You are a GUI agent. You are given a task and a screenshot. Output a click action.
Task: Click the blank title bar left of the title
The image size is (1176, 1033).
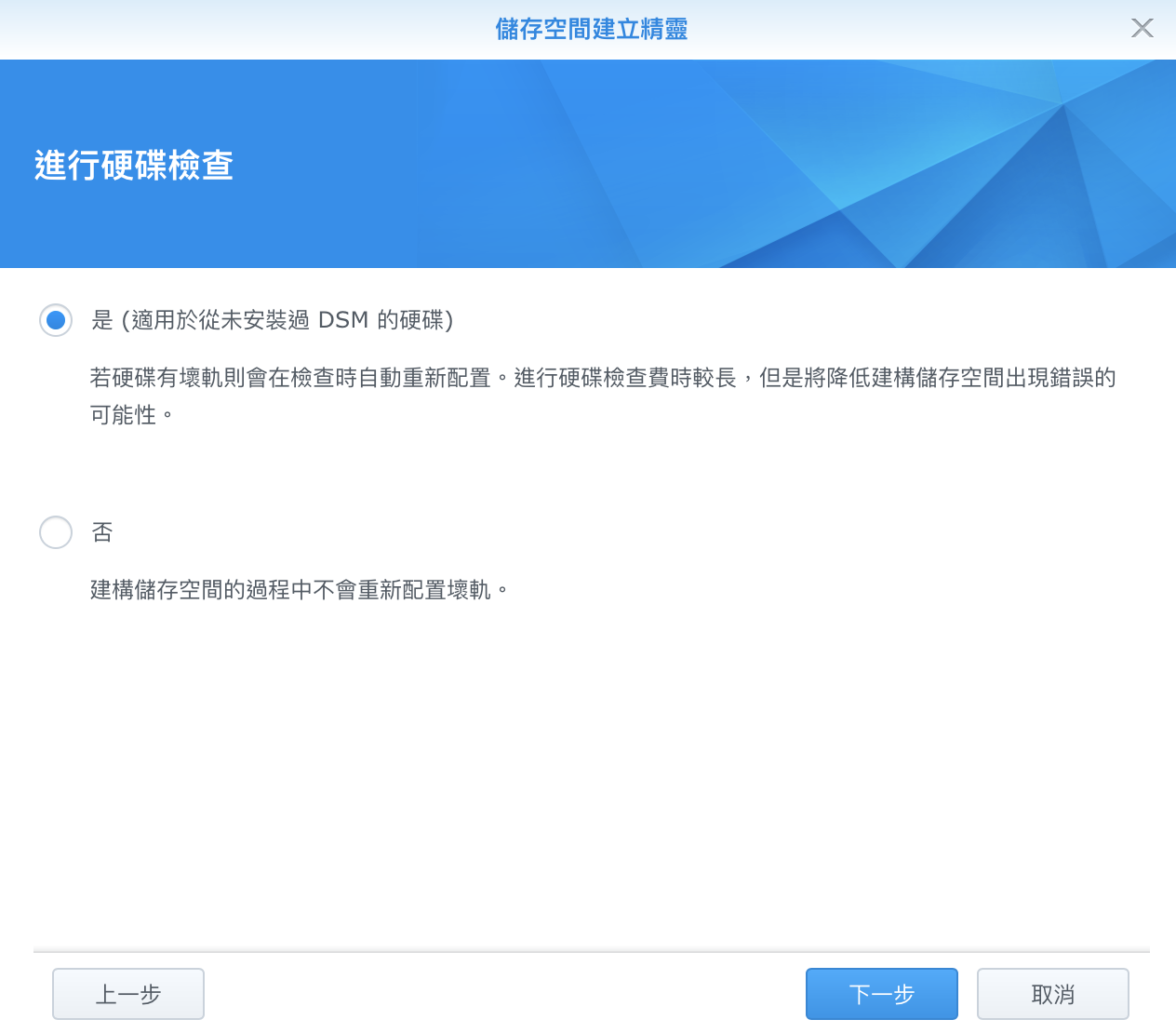(233, 29)
